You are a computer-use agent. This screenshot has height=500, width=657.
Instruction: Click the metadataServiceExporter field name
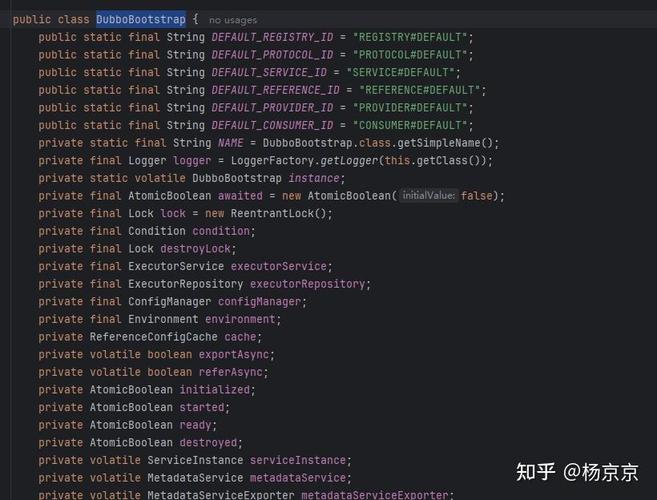[375, 495]
